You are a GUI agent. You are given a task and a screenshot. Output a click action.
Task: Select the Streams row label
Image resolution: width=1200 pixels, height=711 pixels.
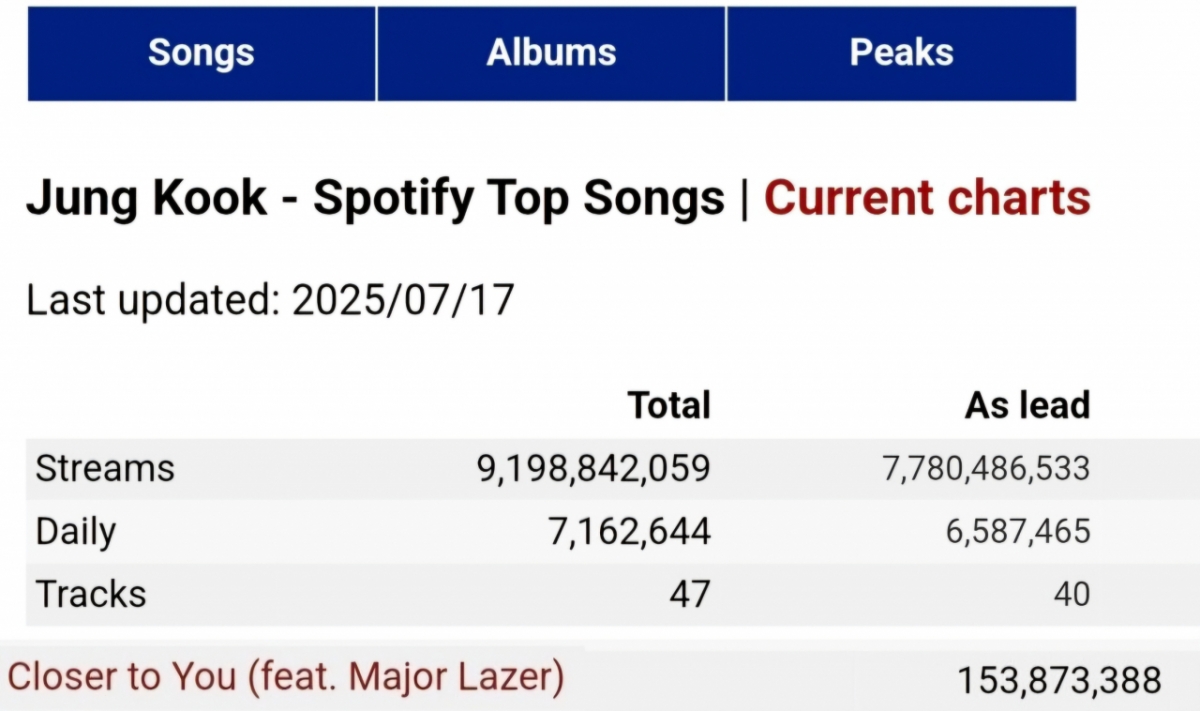(x=105, y=468)
